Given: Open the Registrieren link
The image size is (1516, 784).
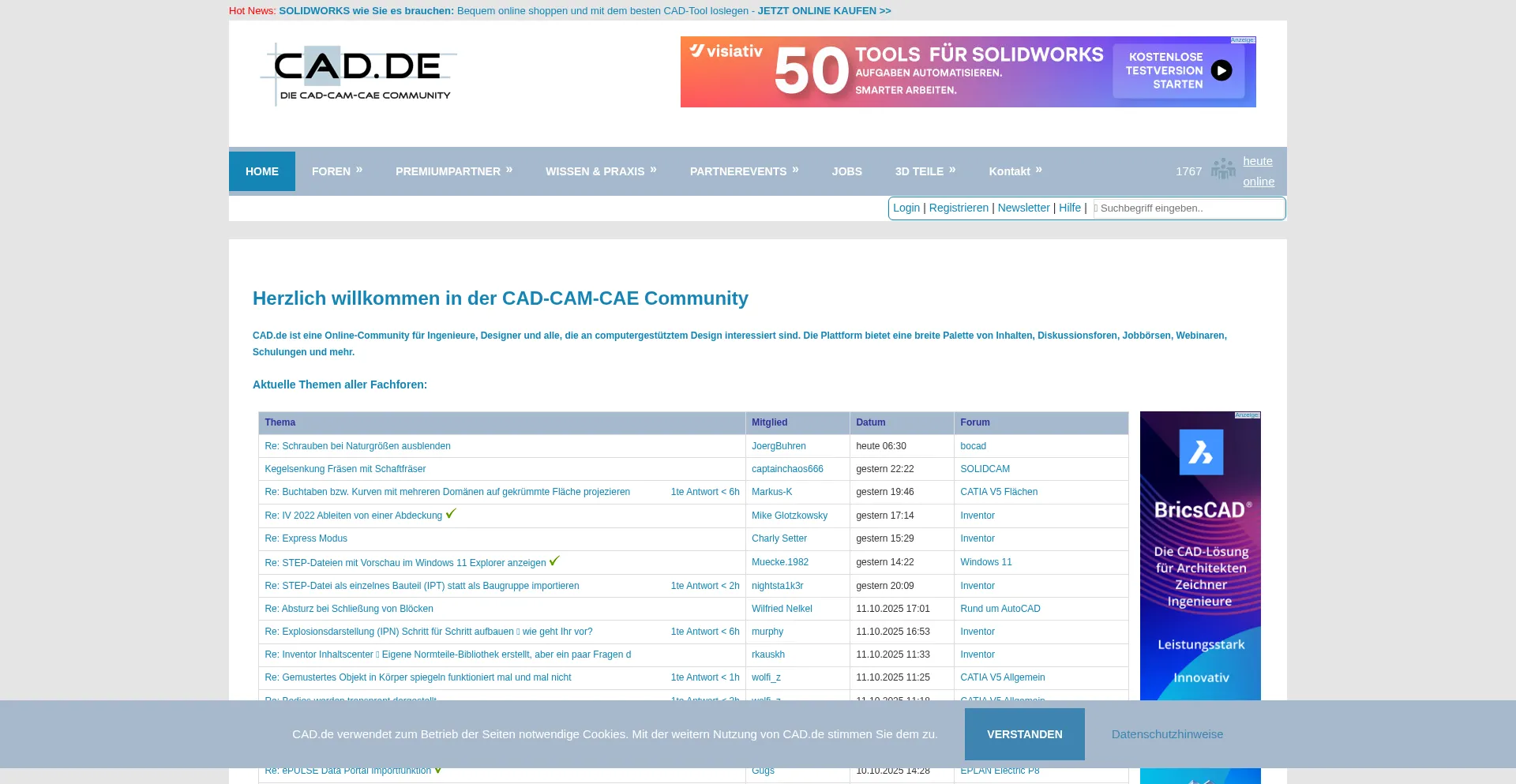Looking at the screenshot, I should (959, 208).
